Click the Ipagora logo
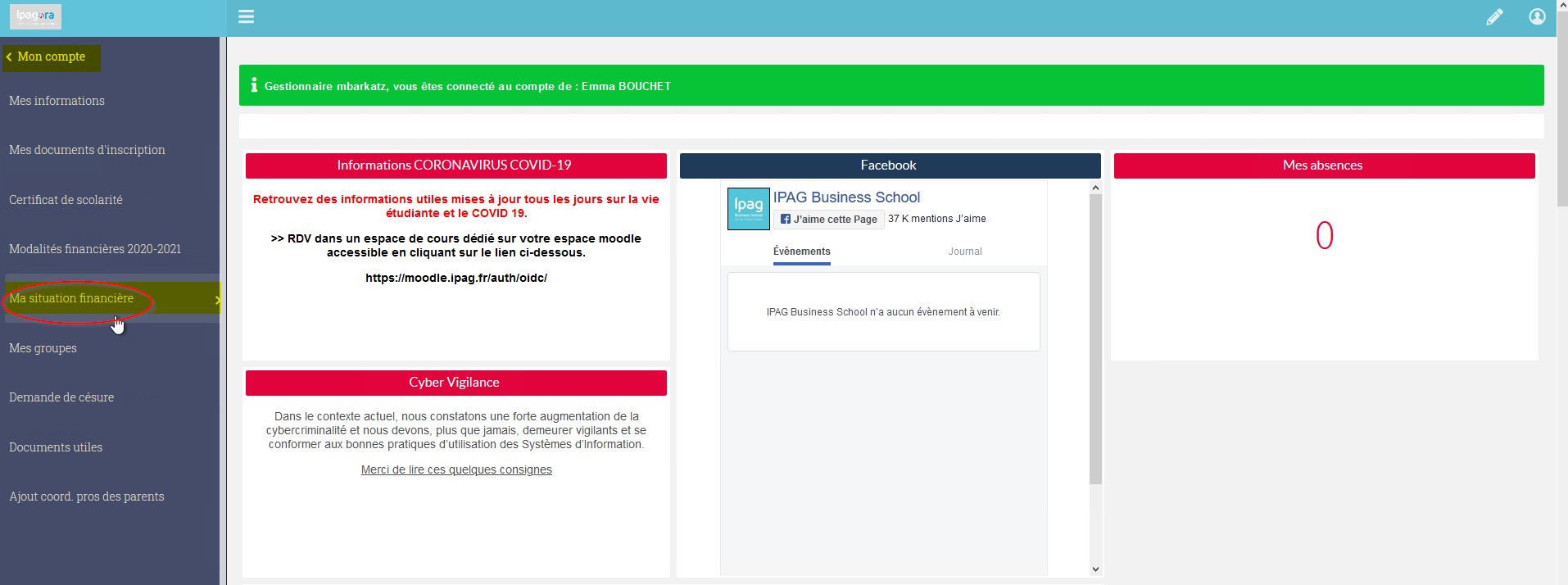The image size is (1568, 585). tap(35, 16)
